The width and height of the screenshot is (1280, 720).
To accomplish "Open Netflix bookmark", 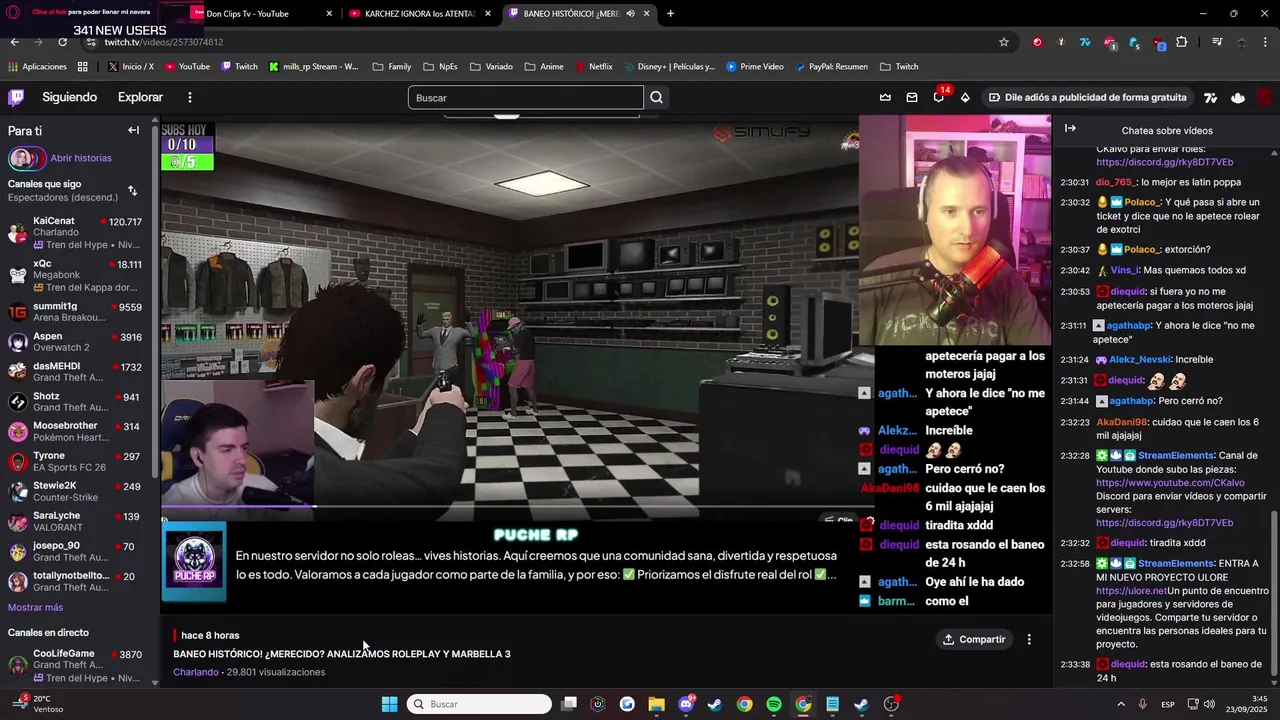I will (x=594, y=67).
